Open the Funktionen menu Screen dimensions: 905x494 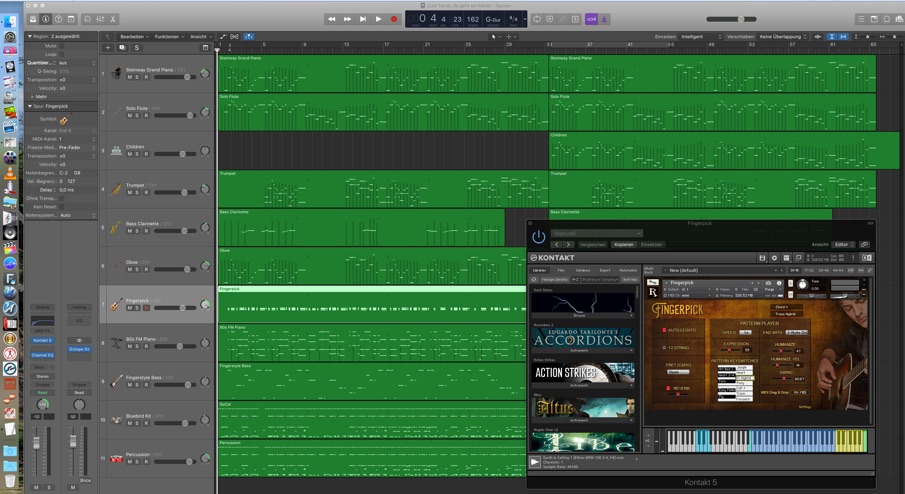tap(169, 36)
